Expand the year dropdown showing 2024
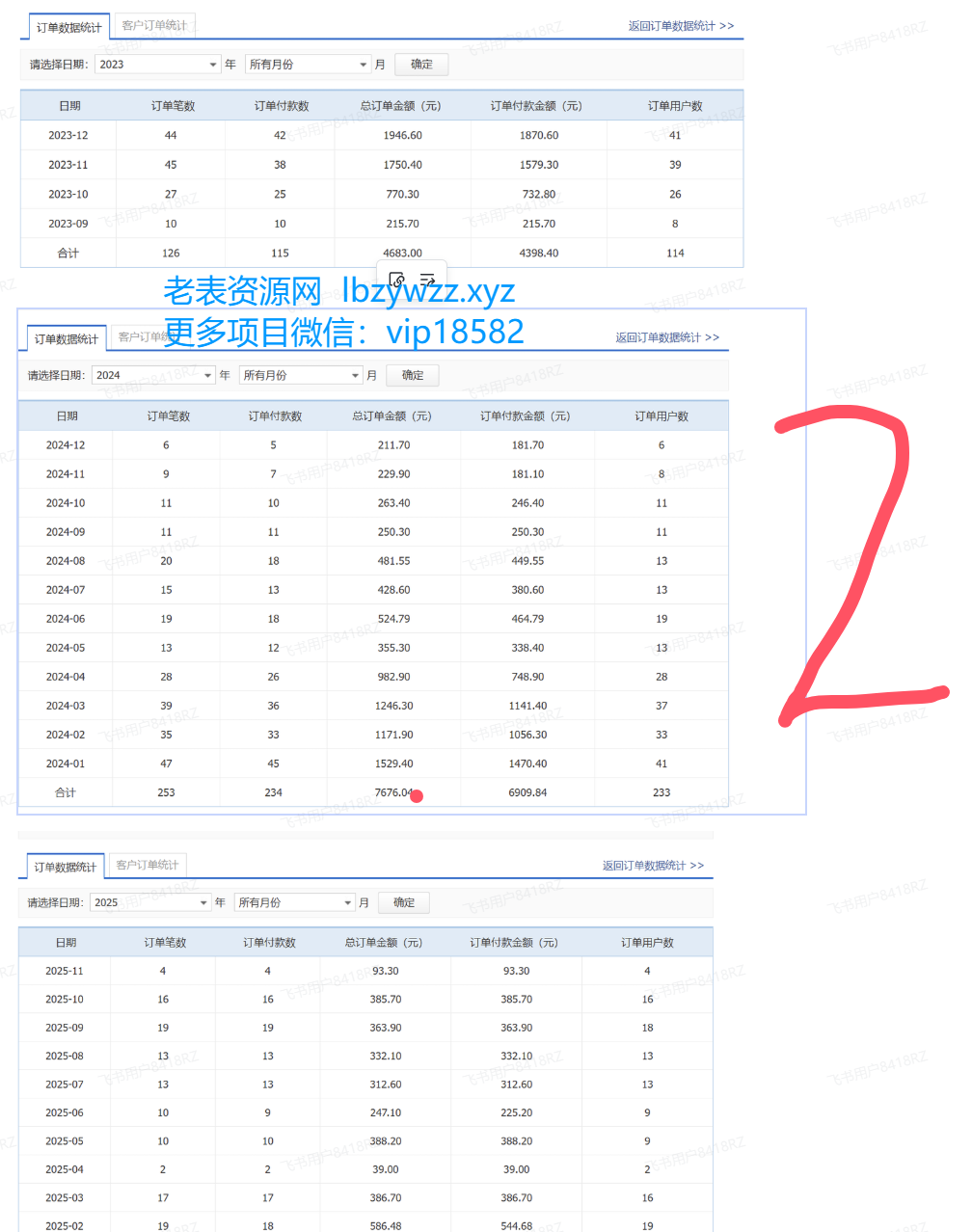This screenshot has height=1232, width=972. 153,375
